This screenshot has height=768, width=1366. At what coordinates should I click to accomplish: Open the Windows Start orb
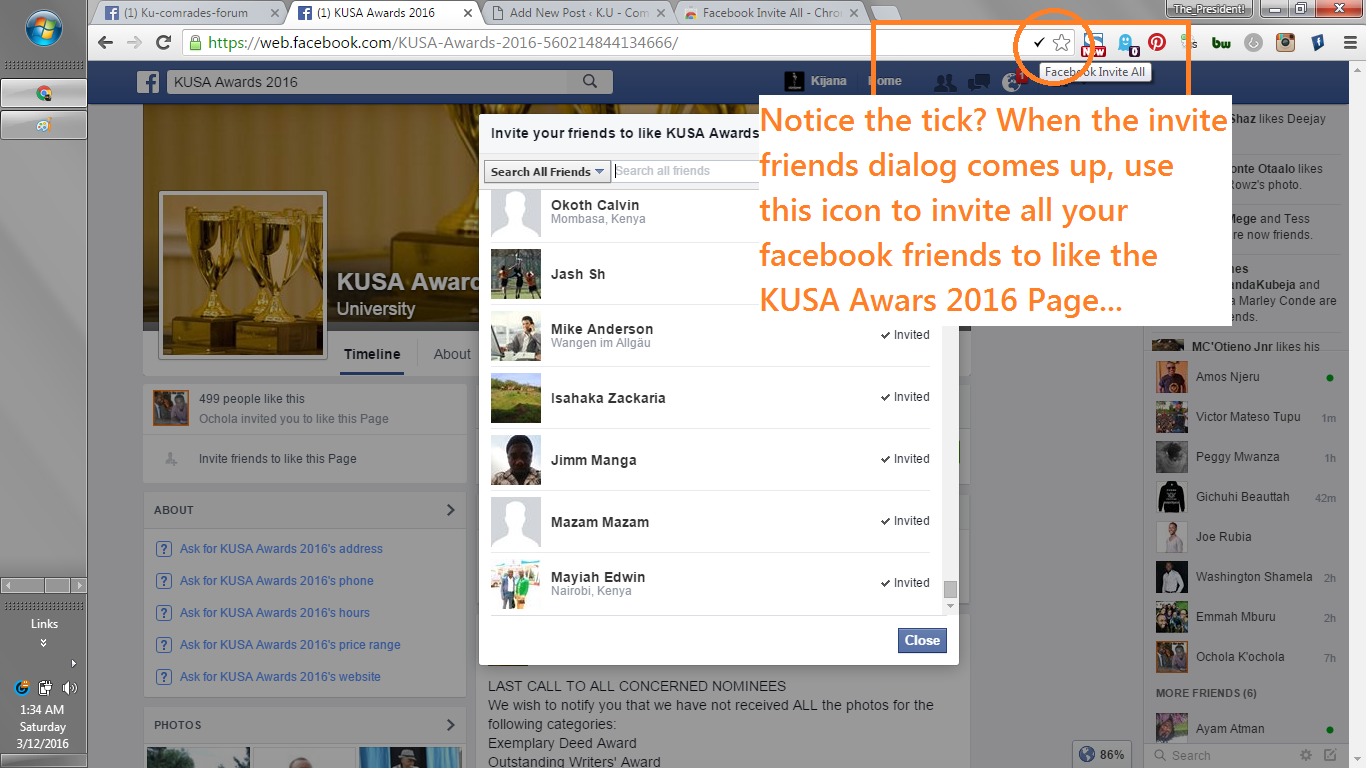[x=43, y=29]
